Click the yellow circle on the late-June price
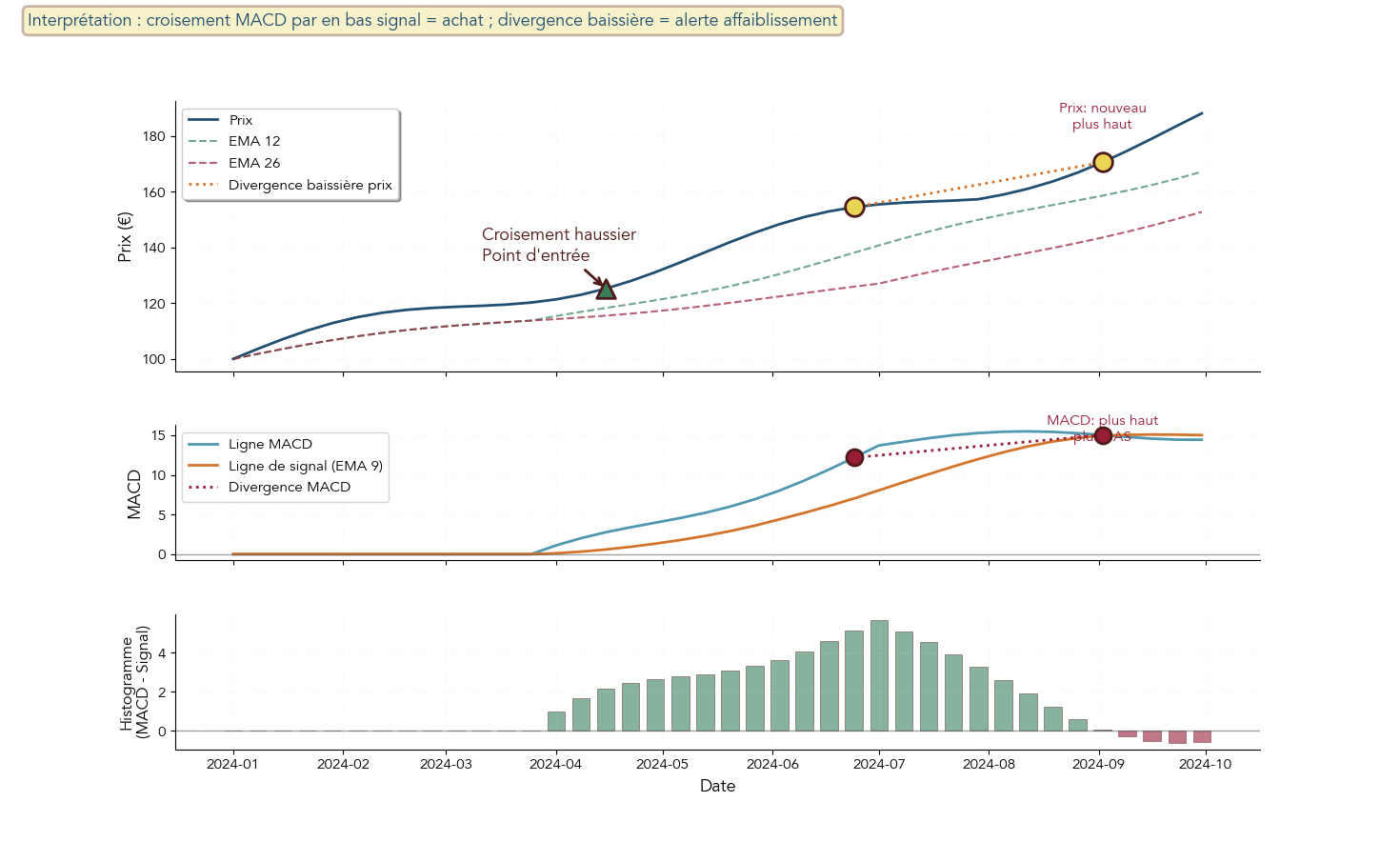Viewport: 1400px width, 842px height. (854, 208)
